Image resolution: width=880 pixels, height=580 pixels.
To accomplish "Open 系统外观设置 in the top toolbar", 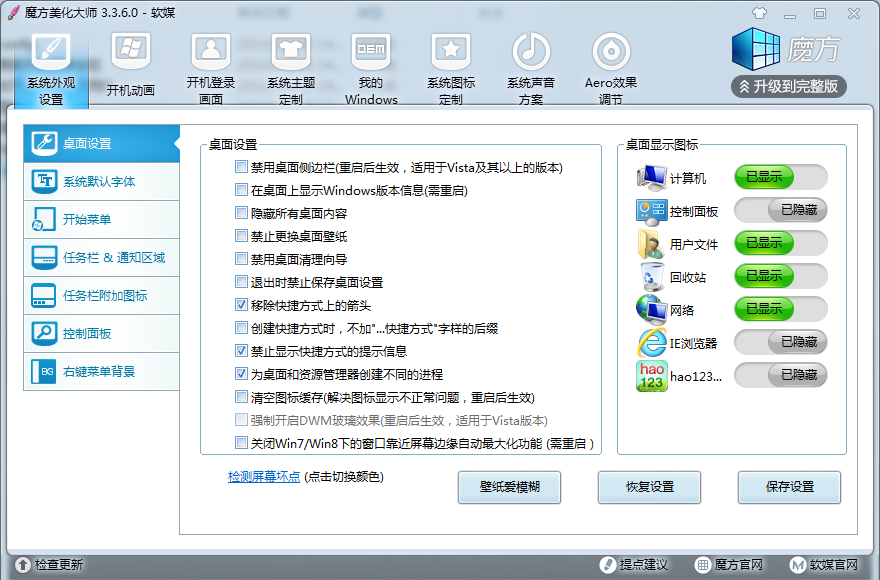I will tap(51, 70).
